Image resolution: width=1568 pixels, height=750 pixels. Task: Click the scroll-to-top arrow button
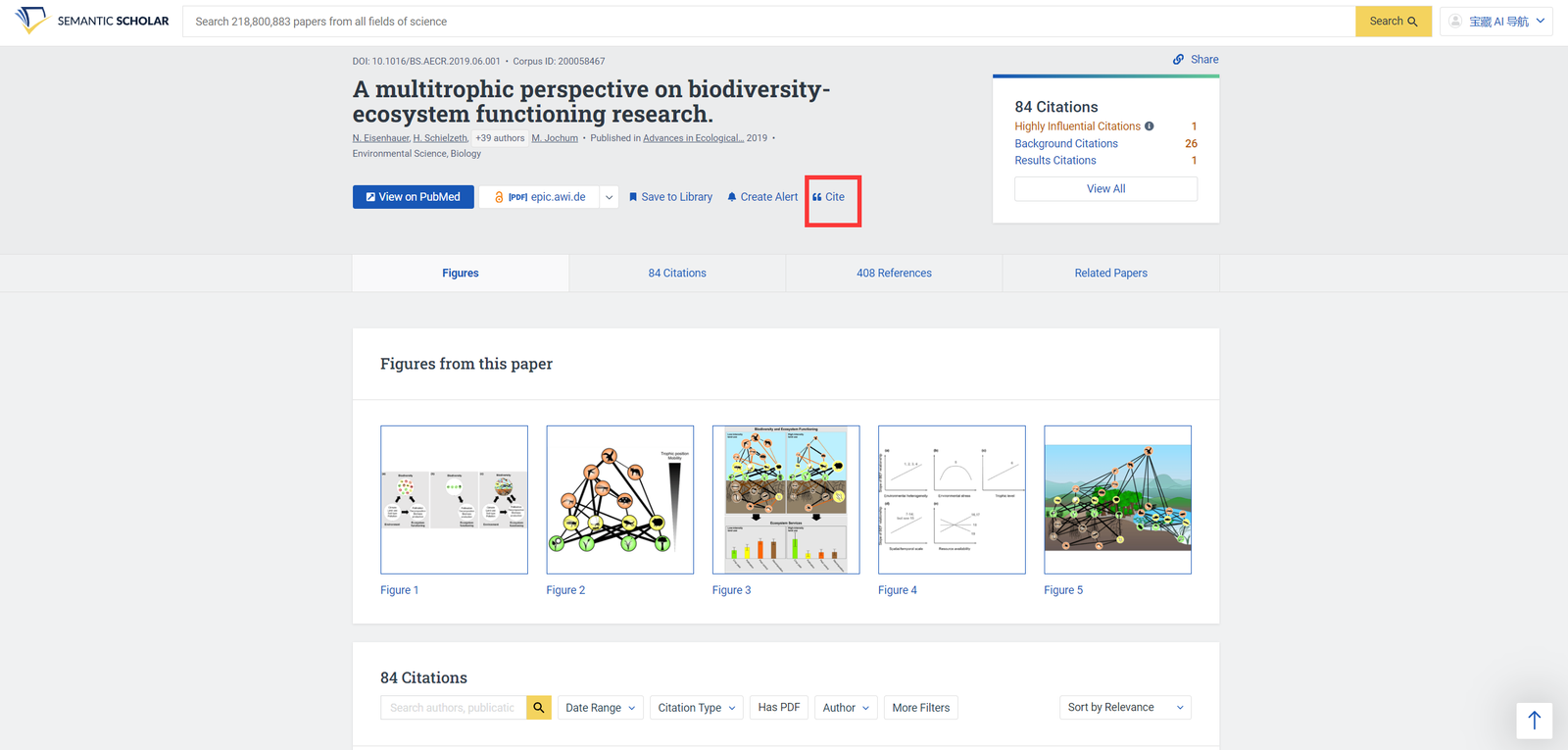[1535, 721]
